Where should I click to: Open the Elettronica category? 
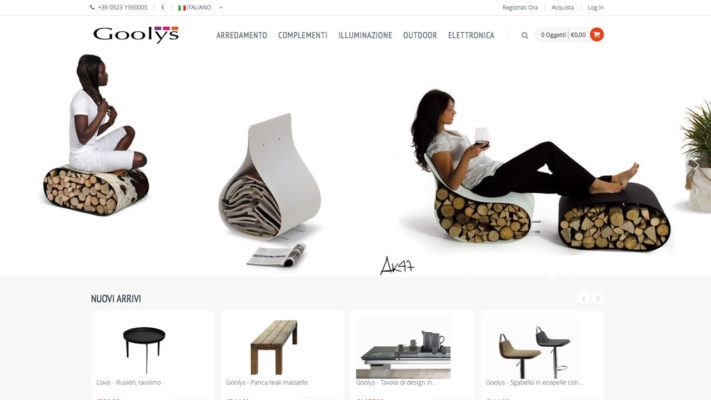pyautogui.click(x=471, y=35)
